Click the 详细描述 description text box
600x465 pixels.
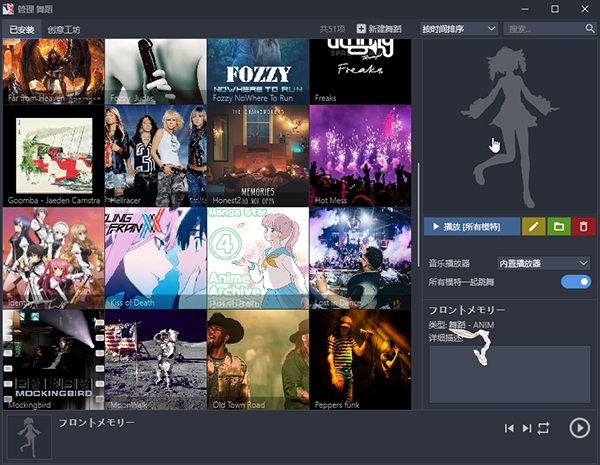pyautogui.click(x=510, y=374)
